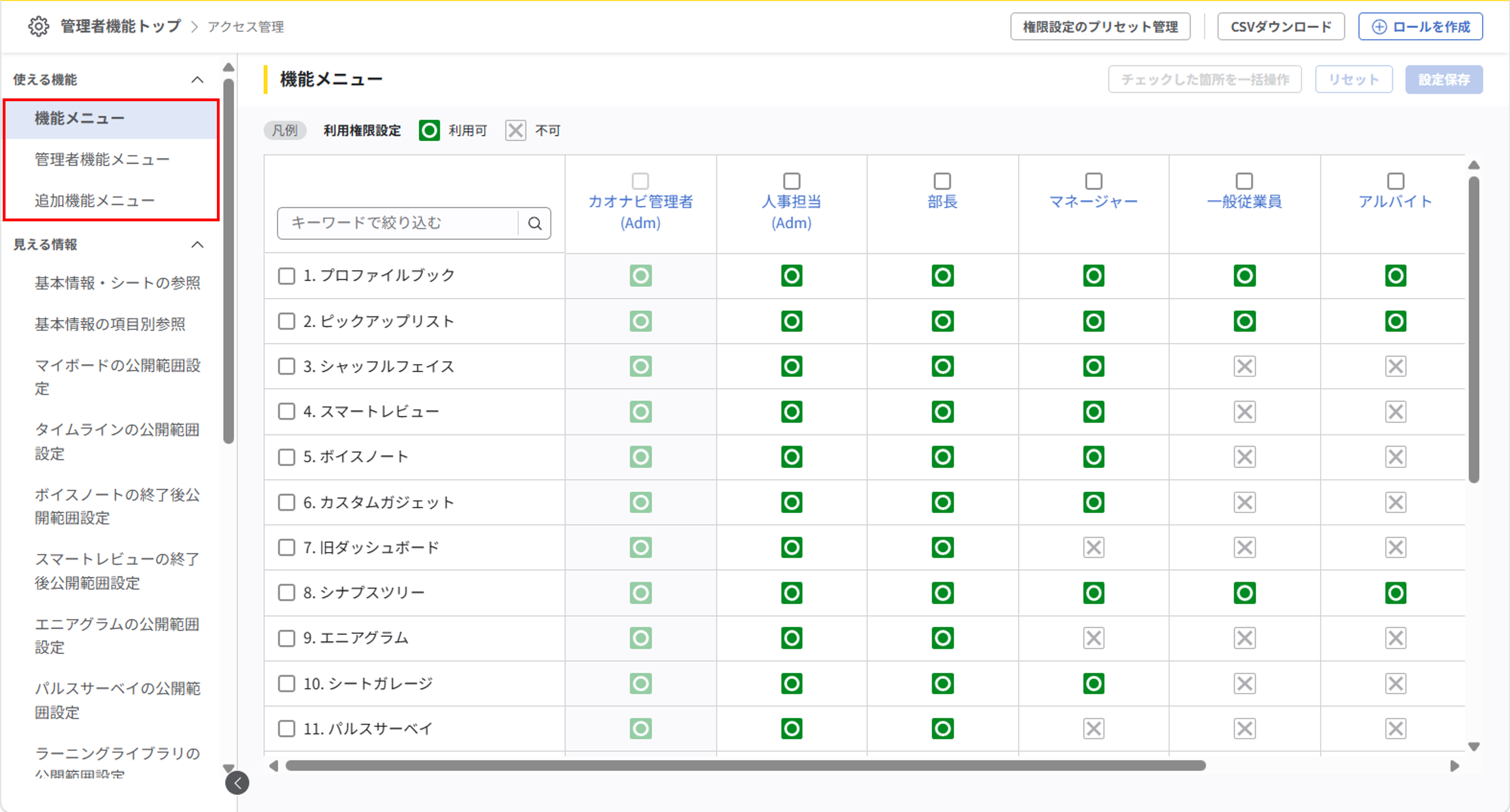Toggle アルバイト permission for シナプスツリー
Image resolution: width=1510 pixels, height=812 pixels.
click(1396, 593)
